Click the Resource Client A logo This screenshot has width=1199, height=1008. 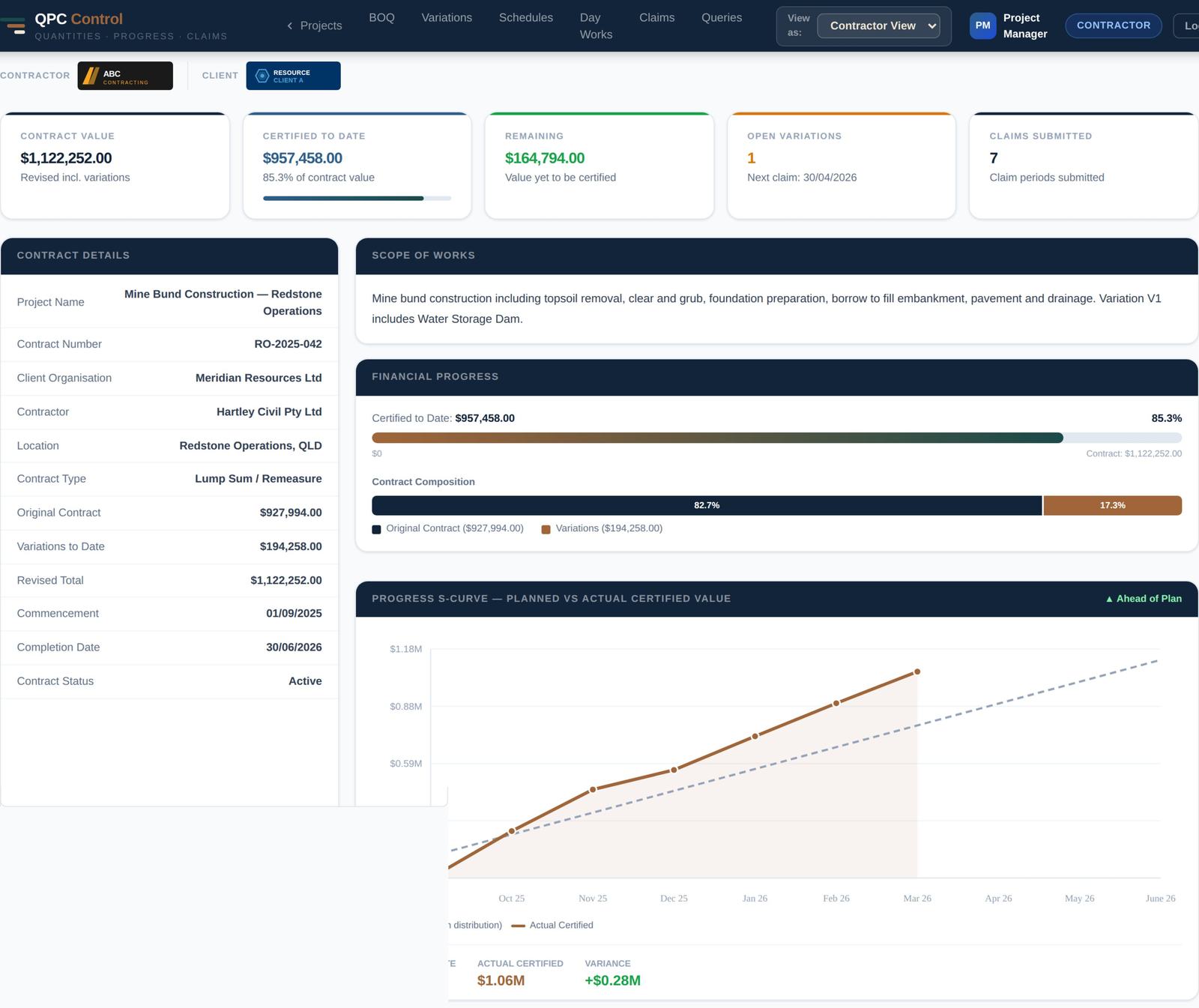click(x=293, y=76)
